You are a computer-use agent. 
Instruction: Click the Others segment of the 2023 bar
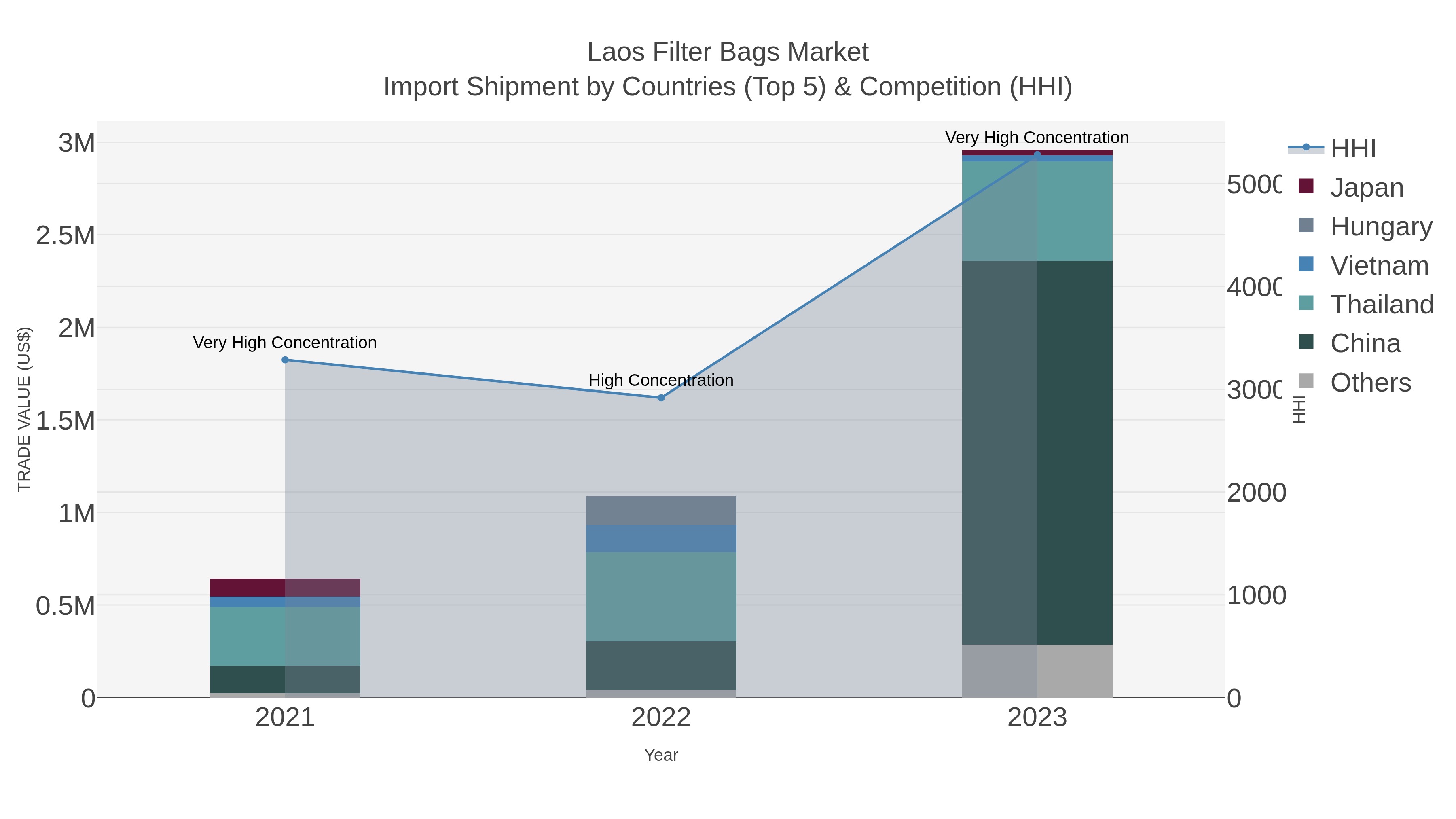click(1037, 671)
